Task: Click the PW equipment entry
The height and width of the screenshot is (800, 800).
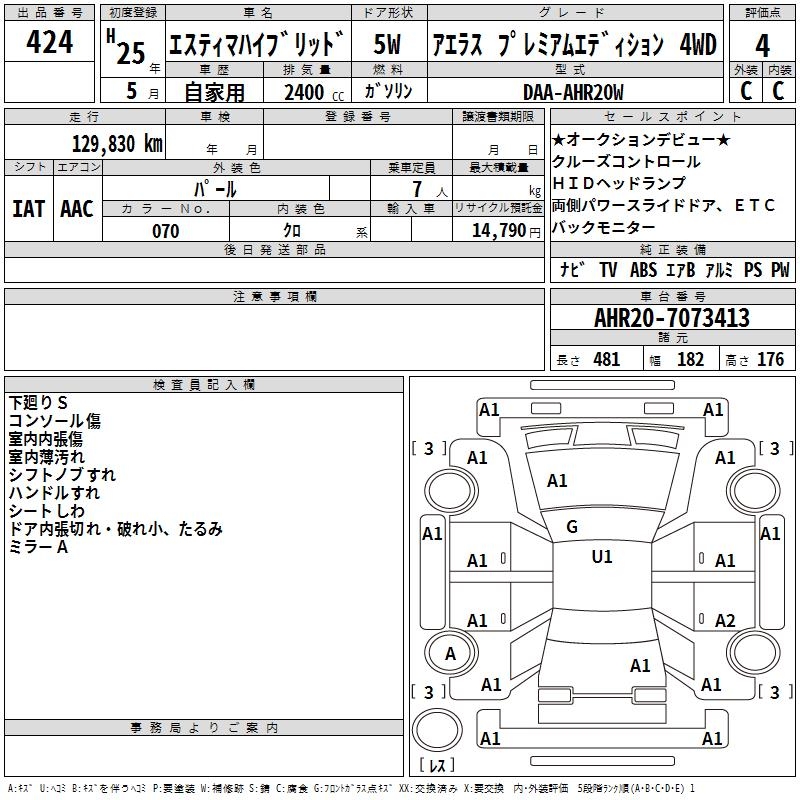Action: (x=780, y=270)
